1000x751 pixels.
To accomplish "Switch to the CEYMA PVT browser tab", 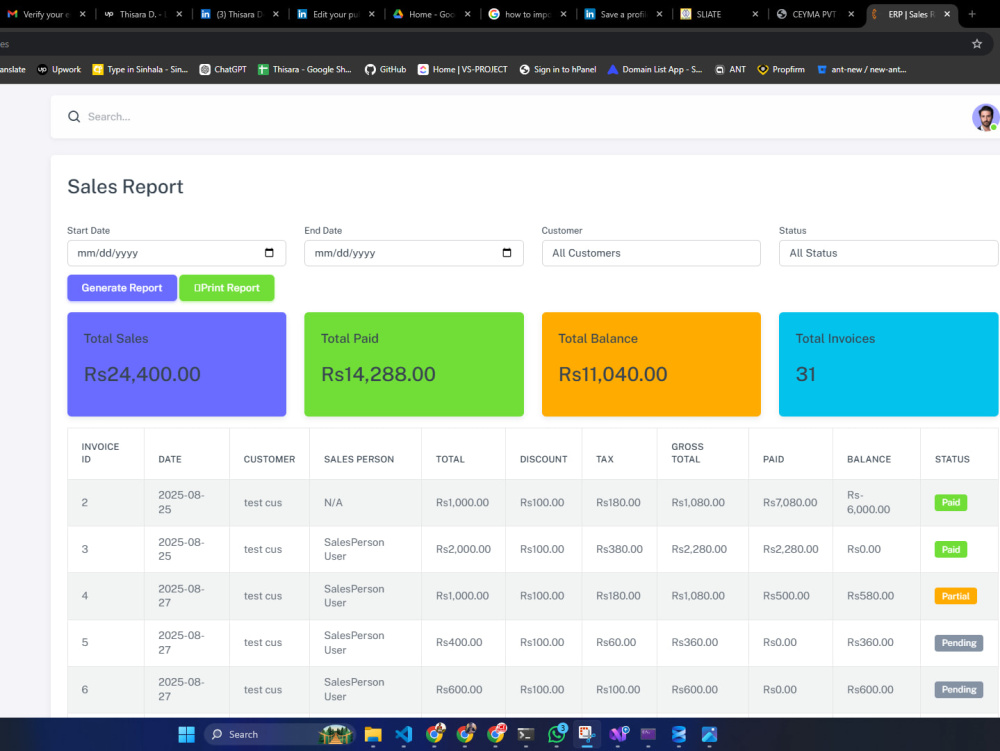I will pyautogui.click(x=814, y=14).
